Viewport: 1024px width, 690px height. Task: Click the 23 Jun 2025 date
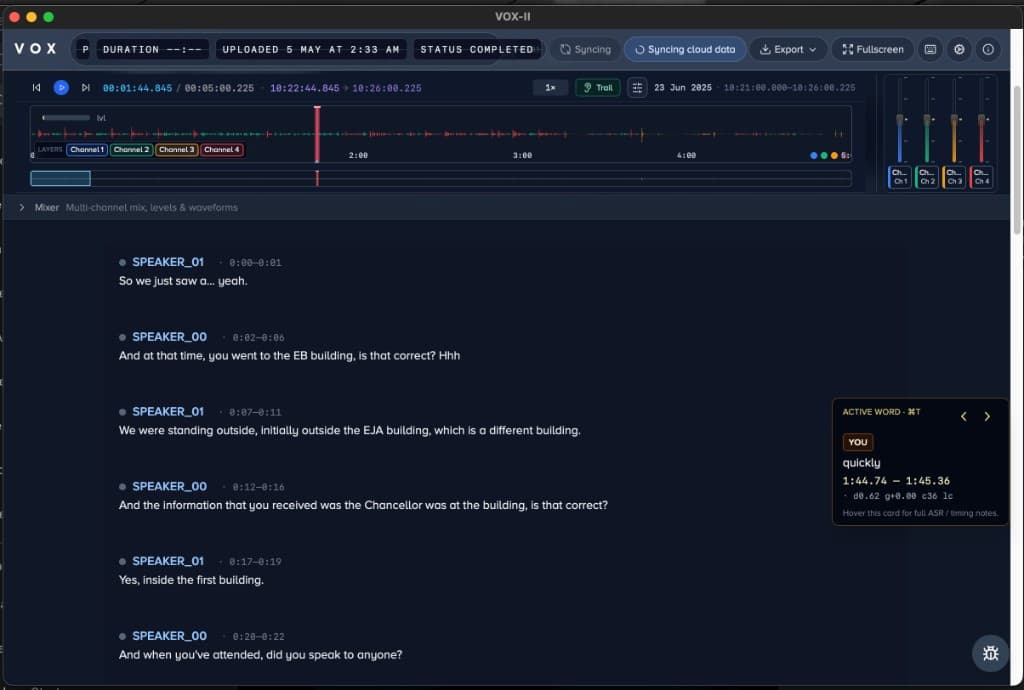tap(682, 87)
